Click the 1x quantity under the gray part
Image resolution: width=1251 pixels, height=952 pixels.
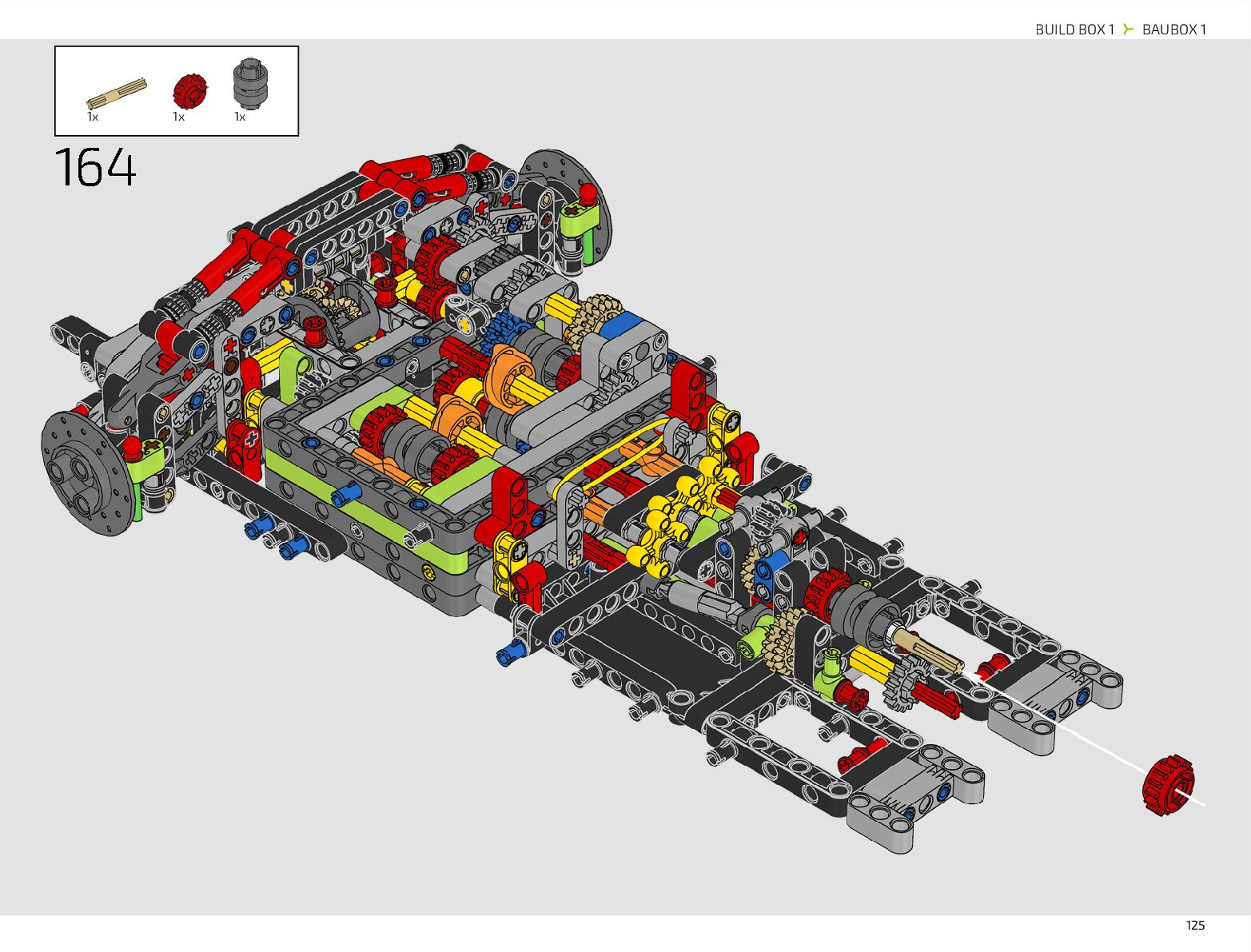tap(240, 118)
